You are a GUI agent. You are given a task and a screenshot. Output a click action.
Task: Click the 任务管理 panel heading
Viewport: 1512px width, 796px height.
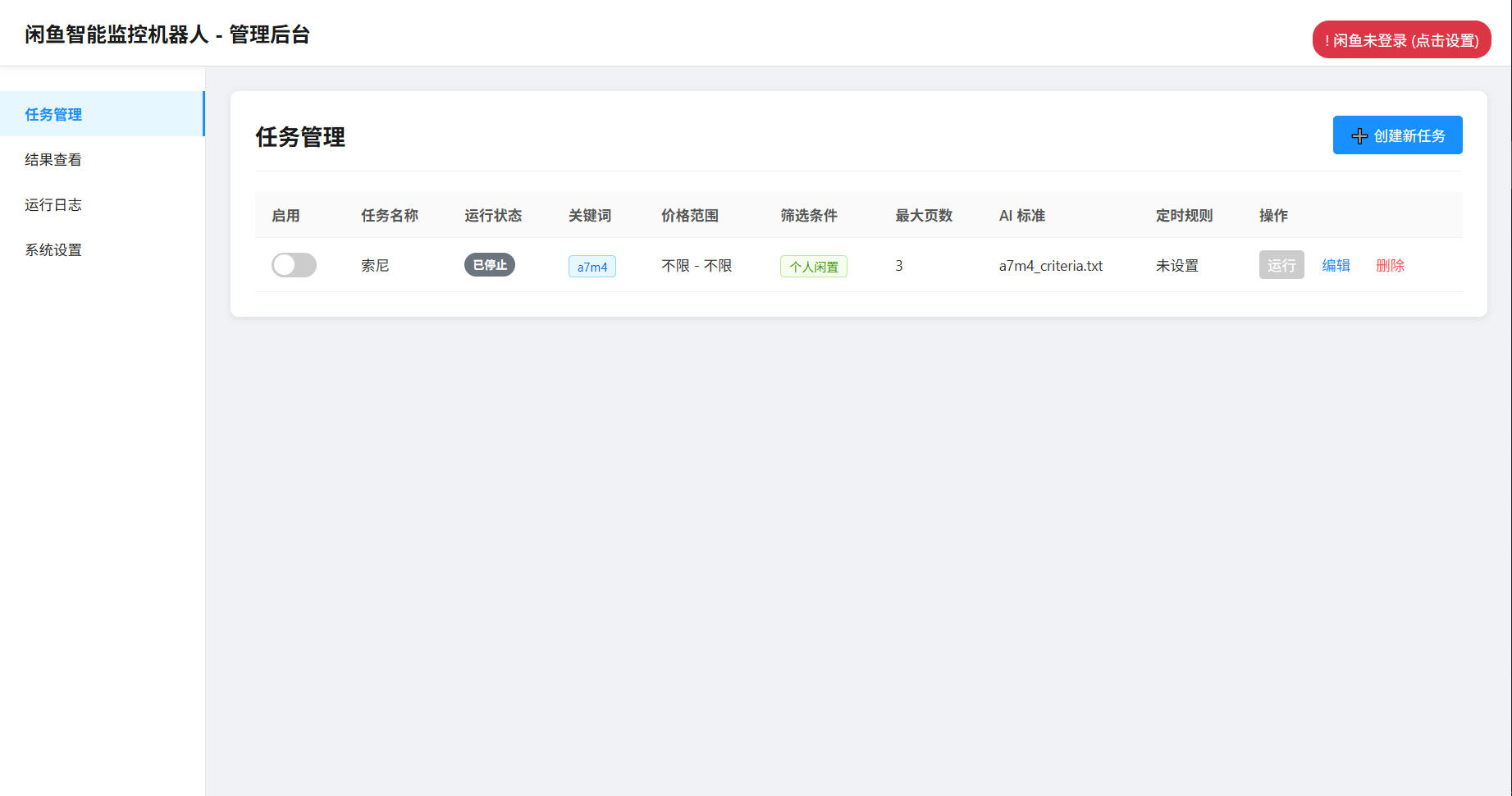tap(300, 137)
